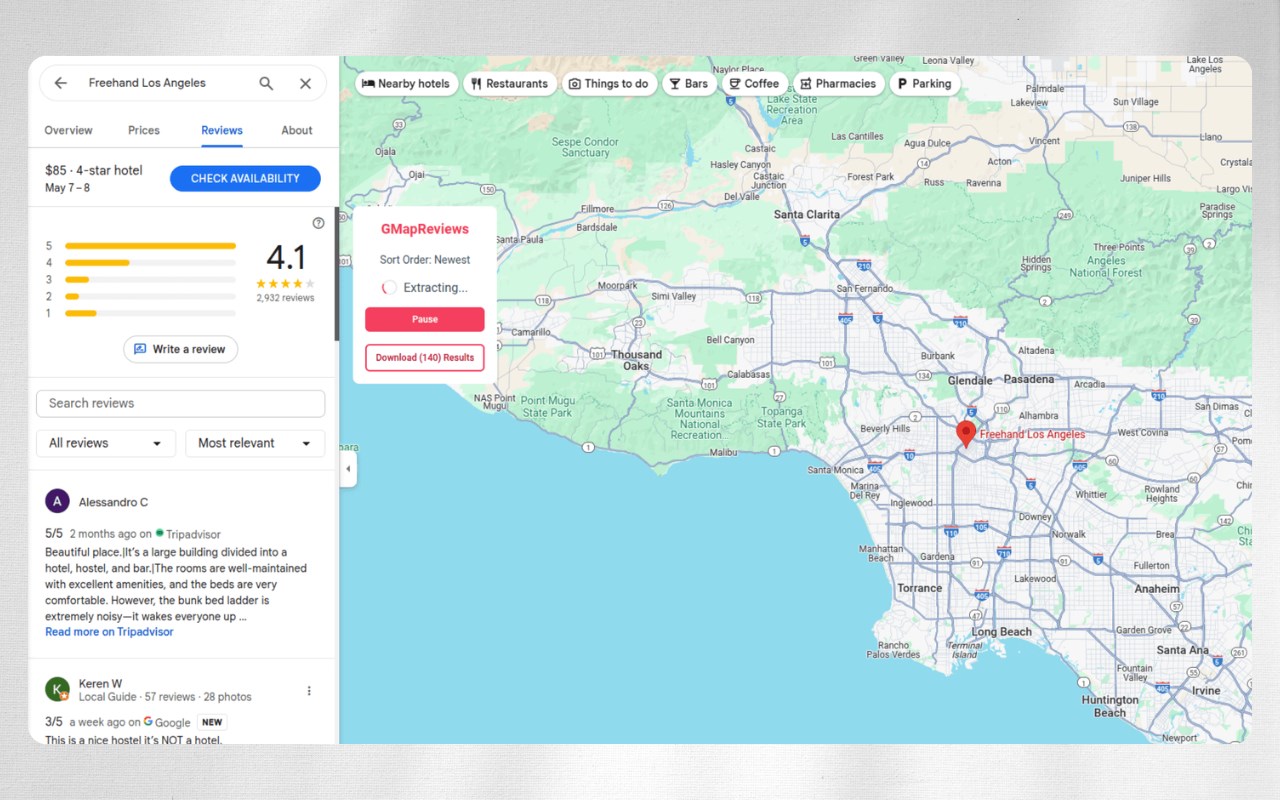Click Keren W's profile avatar
Viewport: 1280px width, 800px height.
tap(57, 689)
